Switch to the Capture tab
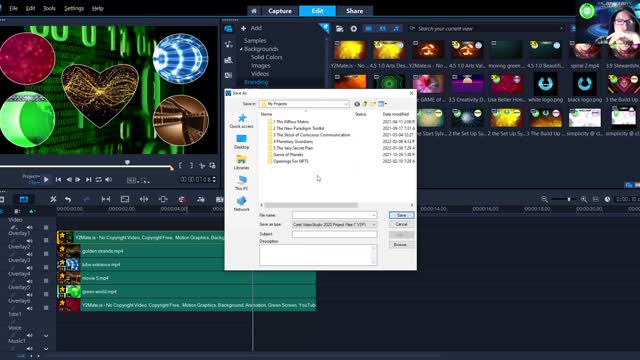640x360 pixels. click(x=280, y=11)
